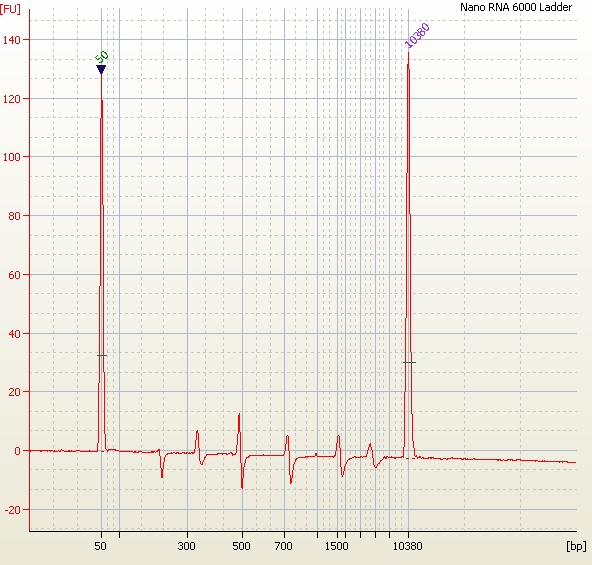The height and width of the screenshot is (565, 592).
Task: Click the 300 tick on x-axis
Action: pyautogui.click(x=187, y=546)
